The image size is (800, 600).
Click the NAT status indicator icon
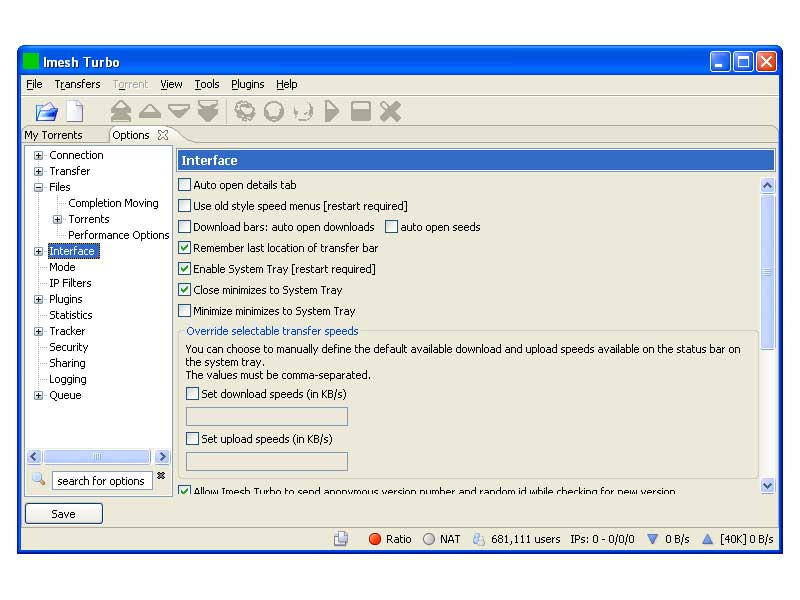click(429, 539)
